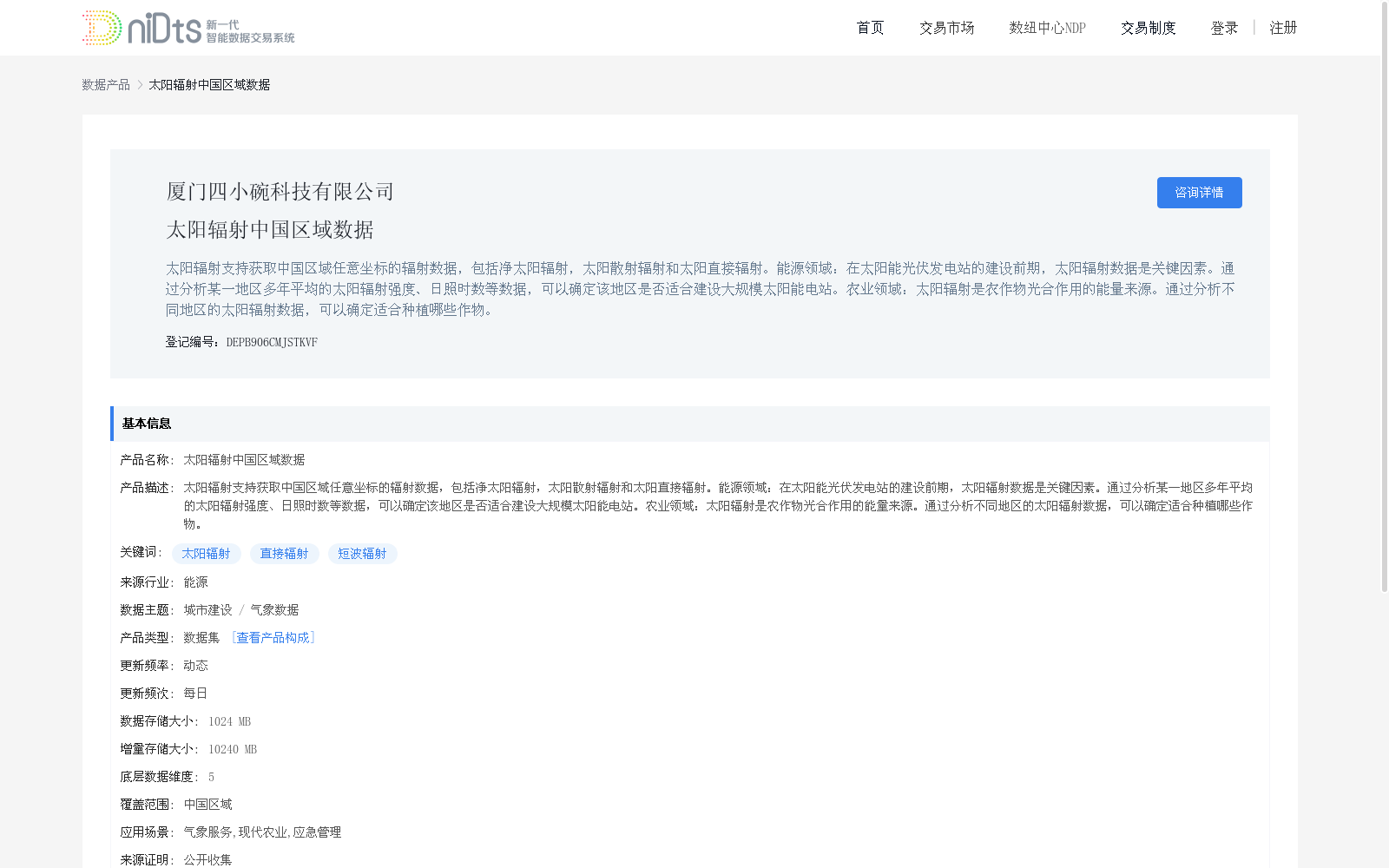This screenshot has width=1389, height=868.
Task: Click the incremental size value 10240 MB
Action: coord(233,749)
